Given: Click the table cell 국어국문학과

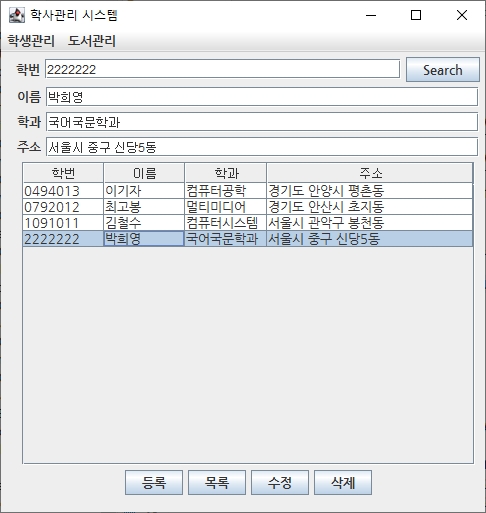Looking at the screenshot, I should tap(226, 239).
